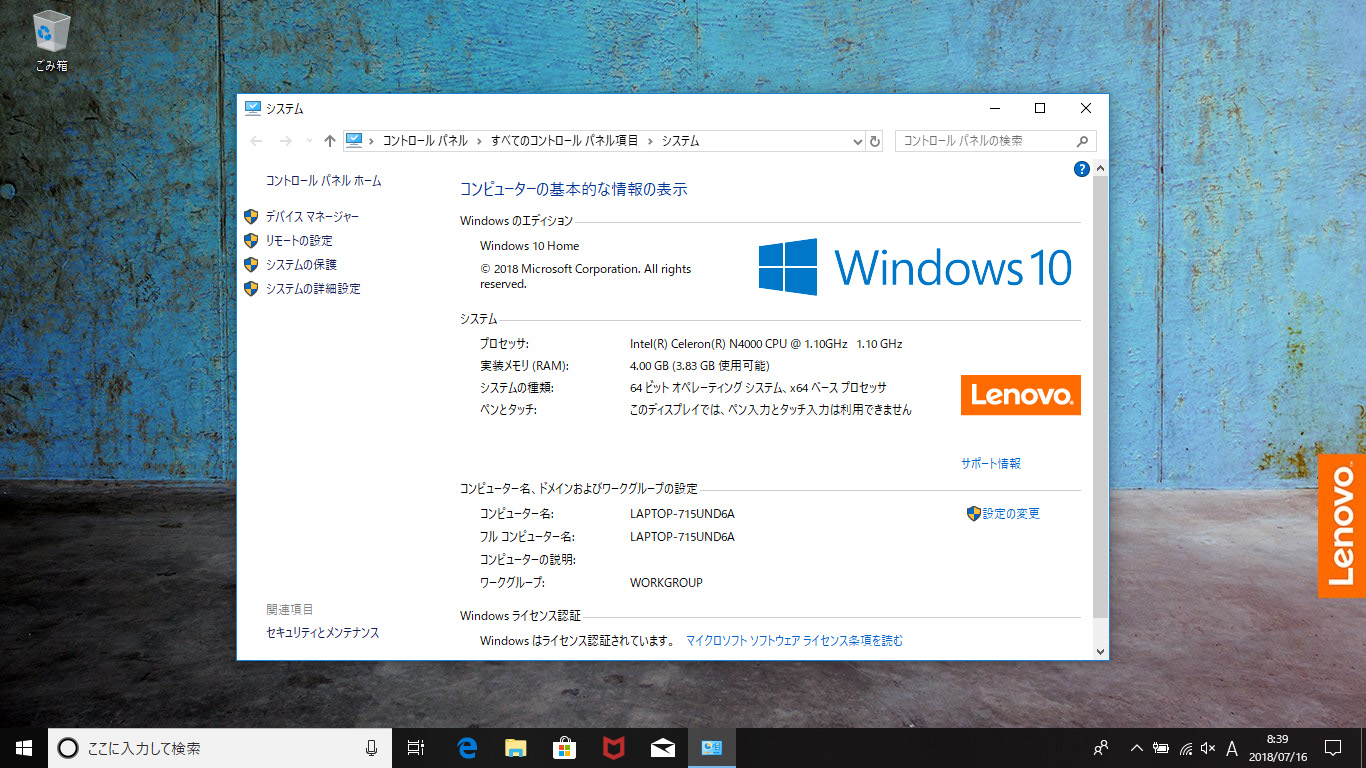
Task: Refresh the address bar
Action: point(875,141)
